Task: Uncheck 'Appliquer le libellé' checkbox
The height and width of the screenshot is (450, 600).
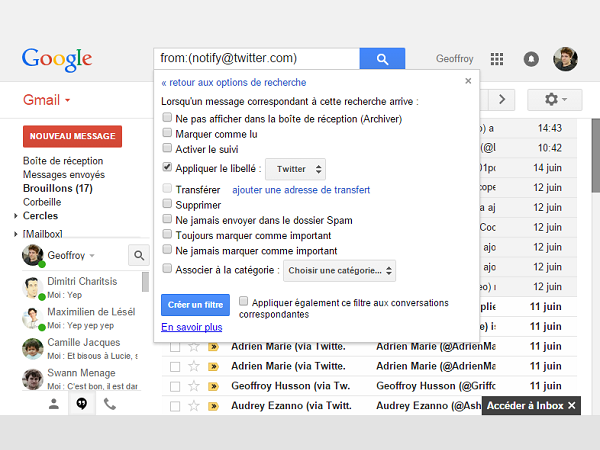Action: pos(167,167)
